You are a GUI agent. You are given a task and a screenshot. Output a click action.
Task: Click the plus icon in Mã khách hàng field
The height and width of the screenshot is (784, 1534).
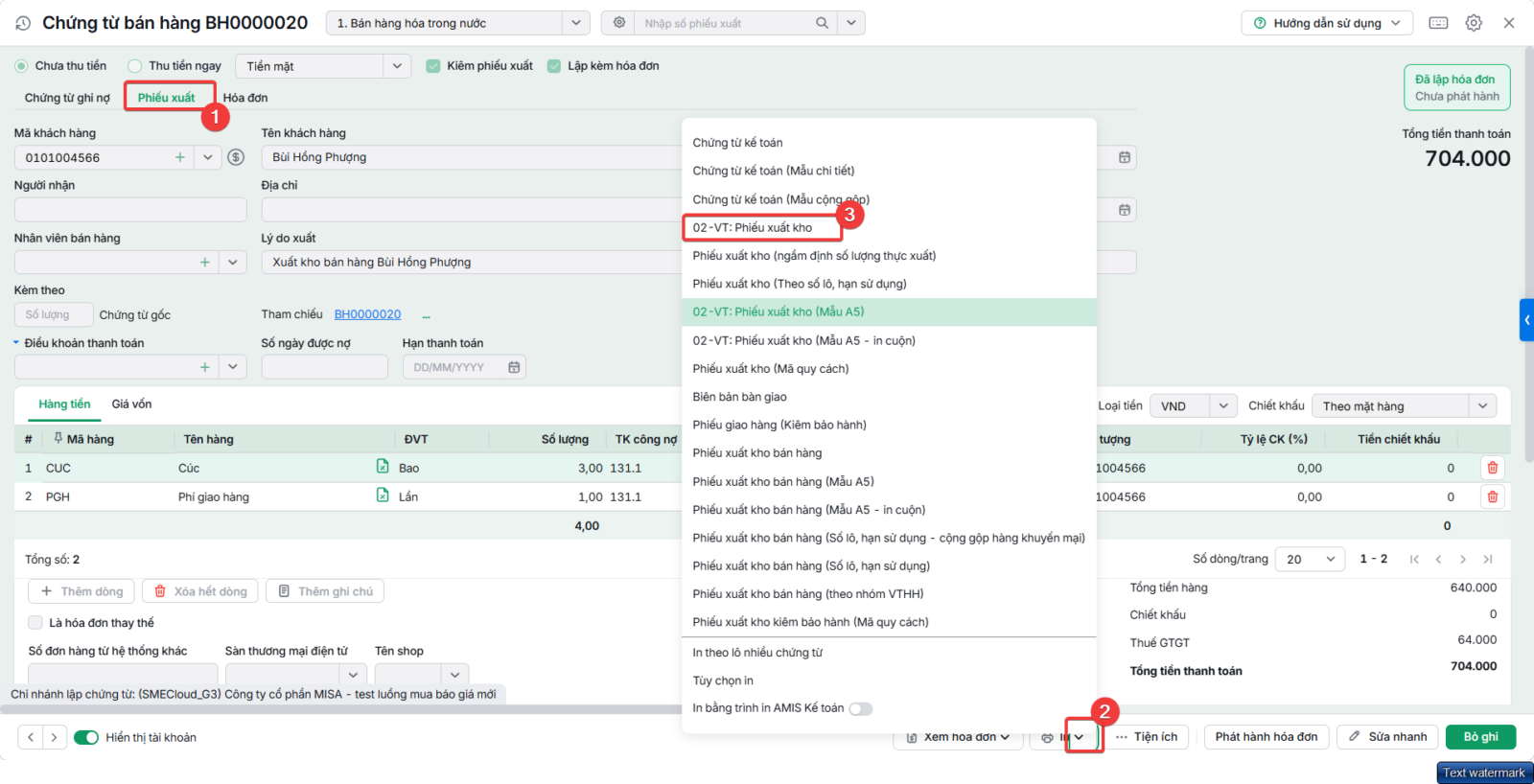[x=180, y=157]
